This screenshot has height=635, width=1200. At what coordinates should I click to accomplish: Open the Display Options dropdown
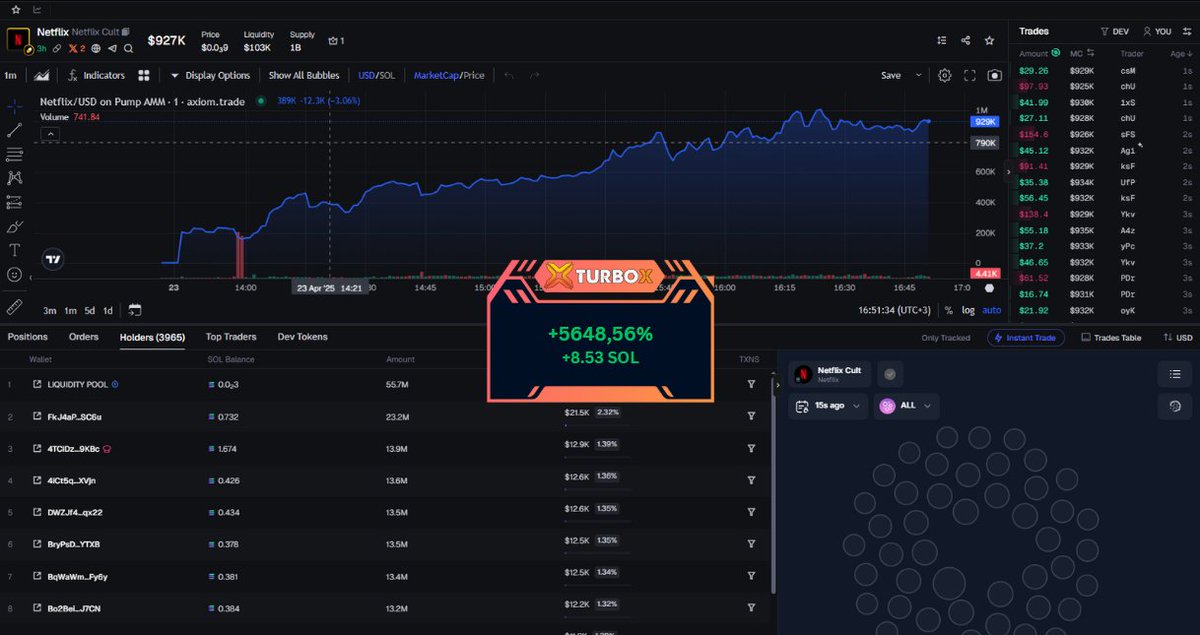pos(210,75)
